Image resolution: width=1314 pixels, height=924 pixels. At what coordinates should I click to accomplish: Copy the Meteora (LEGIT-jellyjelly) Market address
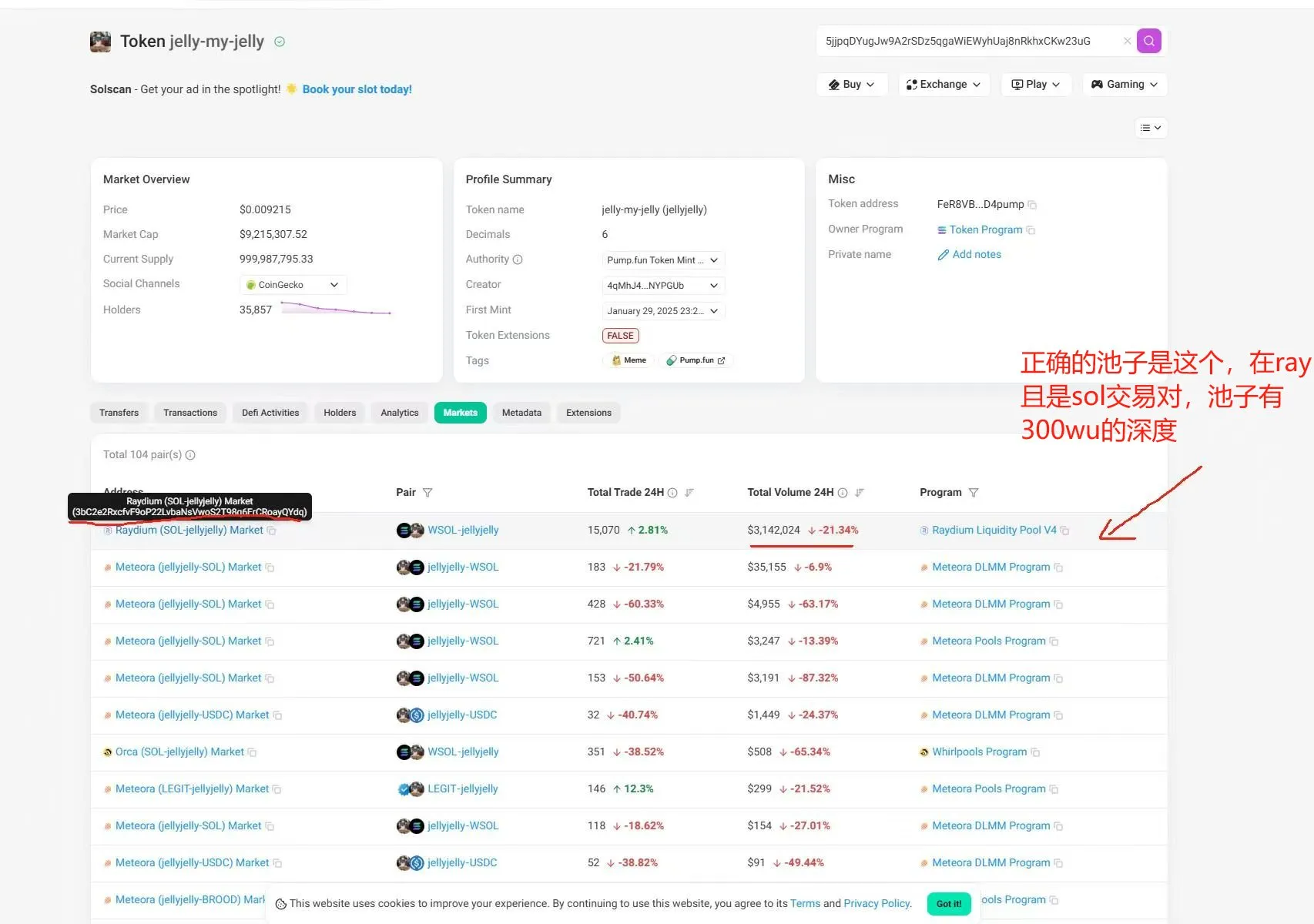pyautogui.click(x=277, y=789)
